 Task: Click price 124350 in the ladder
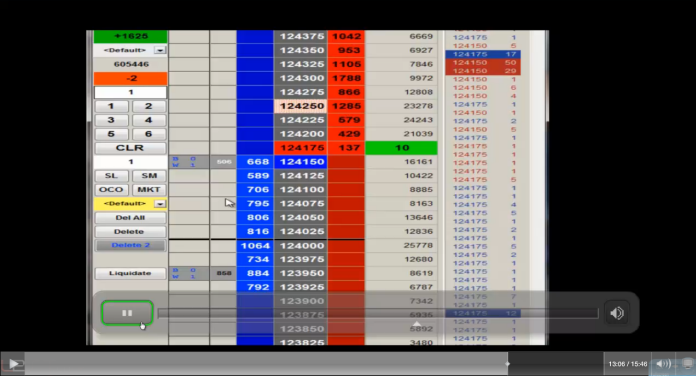click(301, 50)
